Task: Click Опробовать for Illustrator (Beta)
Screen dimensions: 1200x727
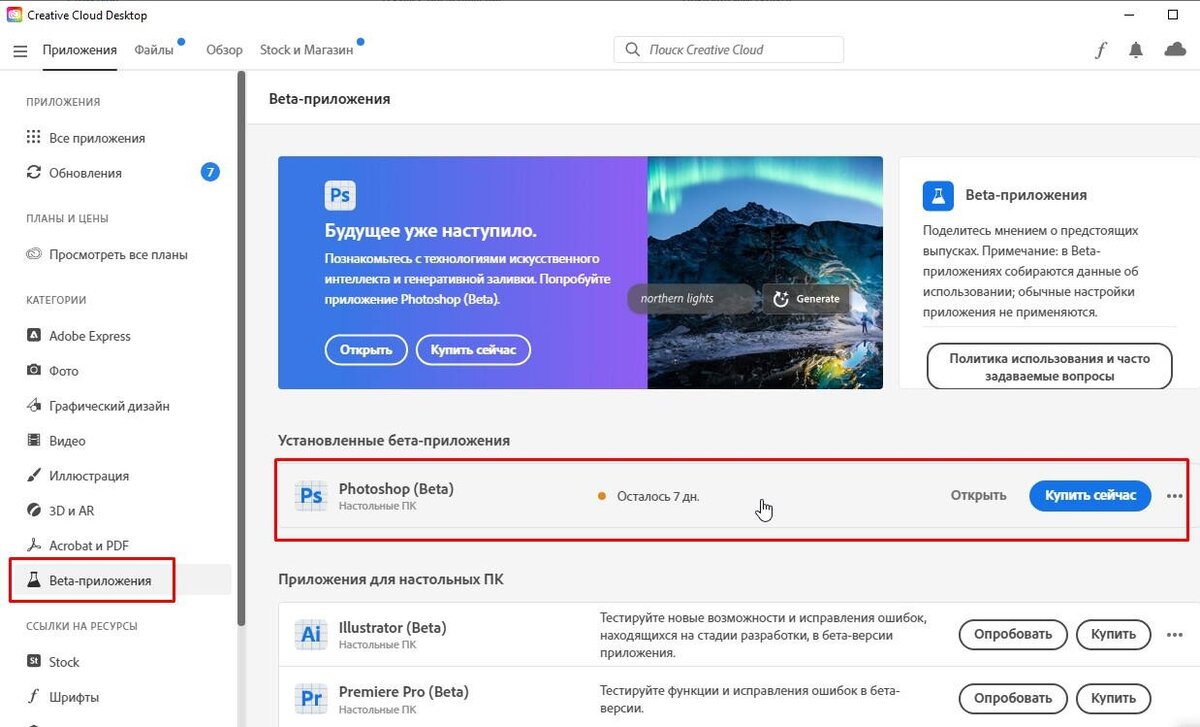Action: pyautogui.click(x=1013, y=634)
